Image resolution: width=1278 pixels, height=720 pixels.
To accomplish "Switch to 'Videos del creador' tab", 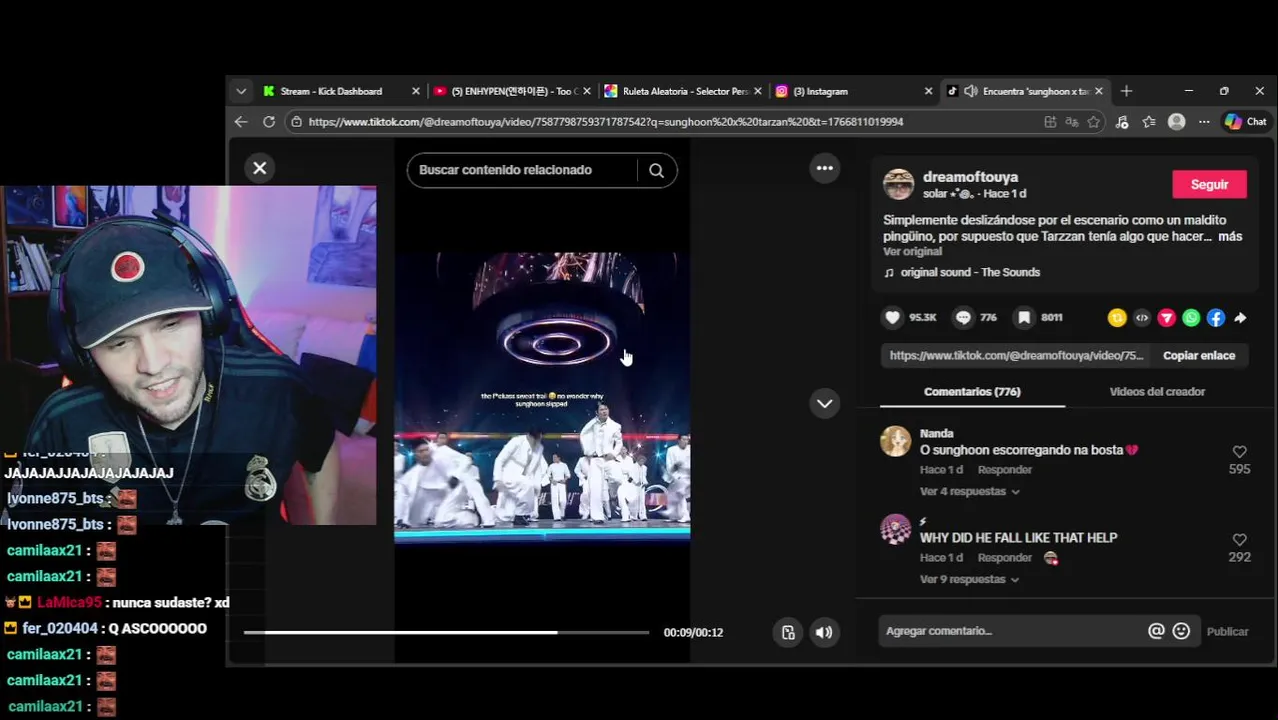I will pyautogui.click(x=1157, y=392).
